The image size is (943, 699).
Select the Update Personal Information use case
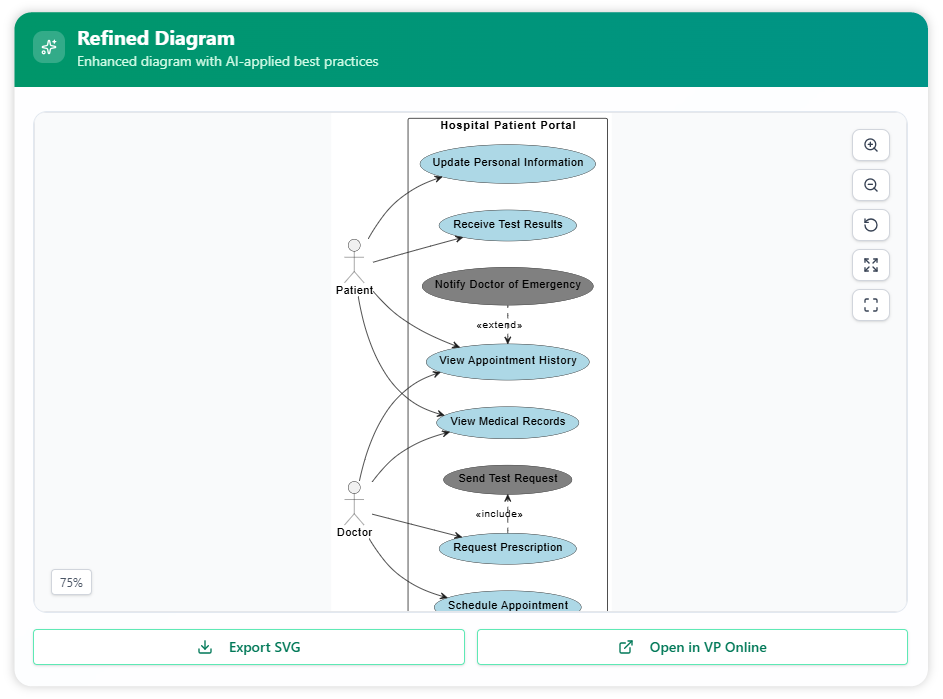(x=508, y=163)
